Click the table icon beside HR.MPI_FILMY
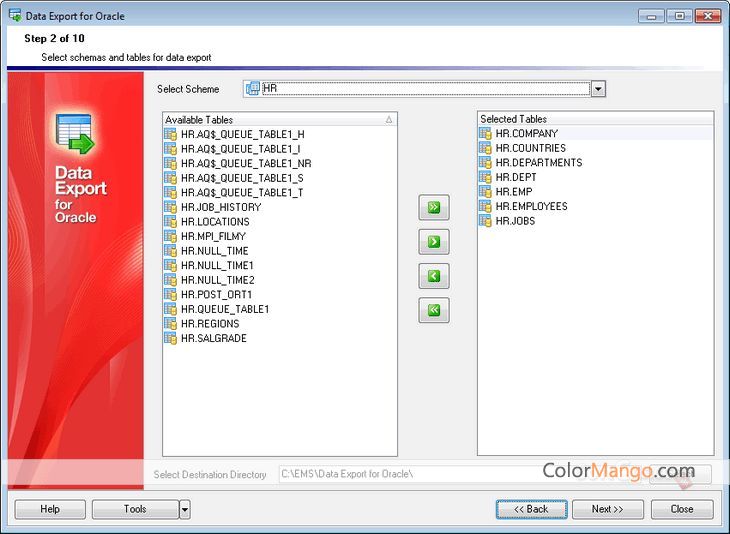Viewport: 730px width, 534px height. (x=170, y=236)
